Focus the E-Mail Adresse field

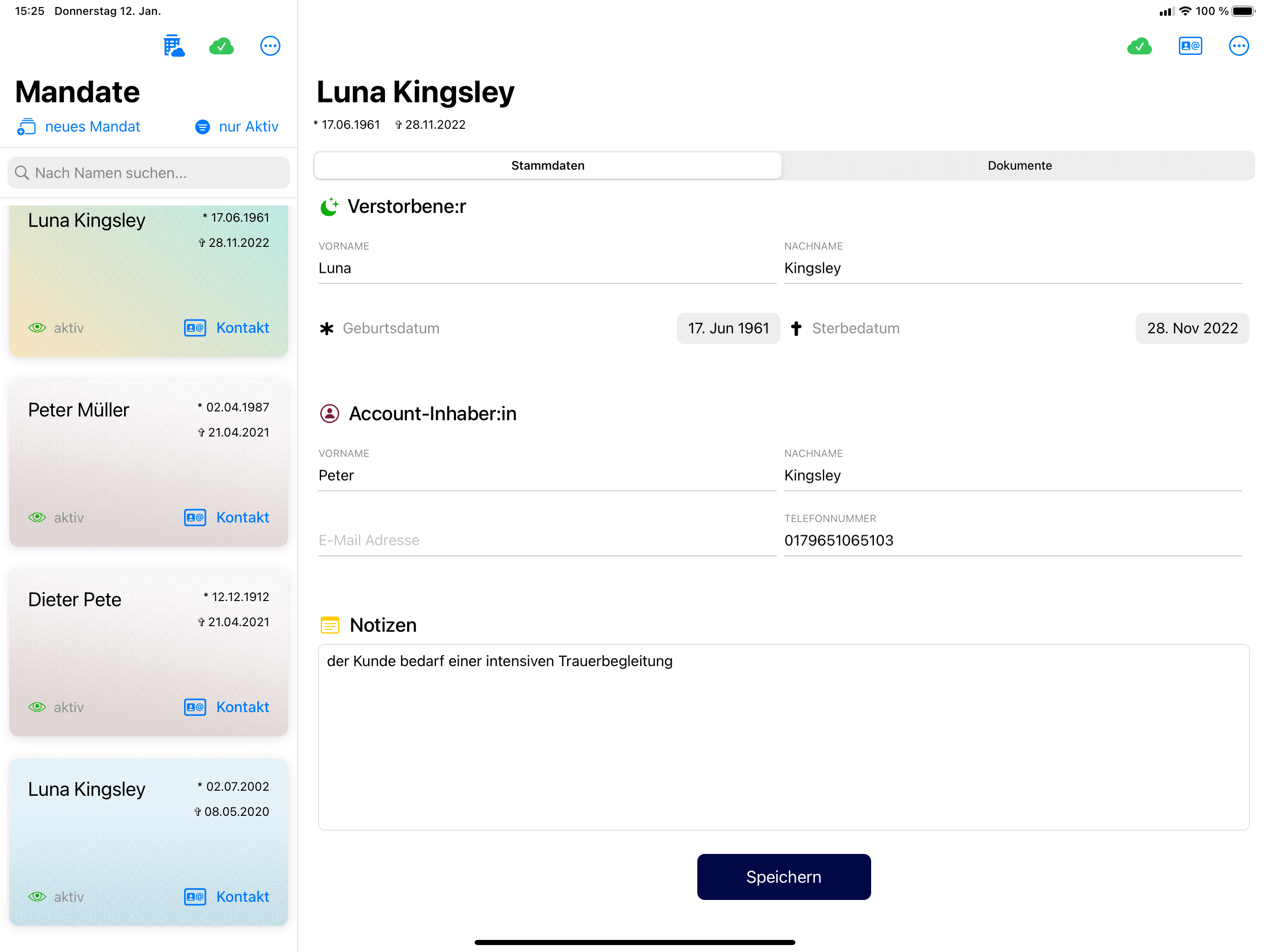(547, 540)
